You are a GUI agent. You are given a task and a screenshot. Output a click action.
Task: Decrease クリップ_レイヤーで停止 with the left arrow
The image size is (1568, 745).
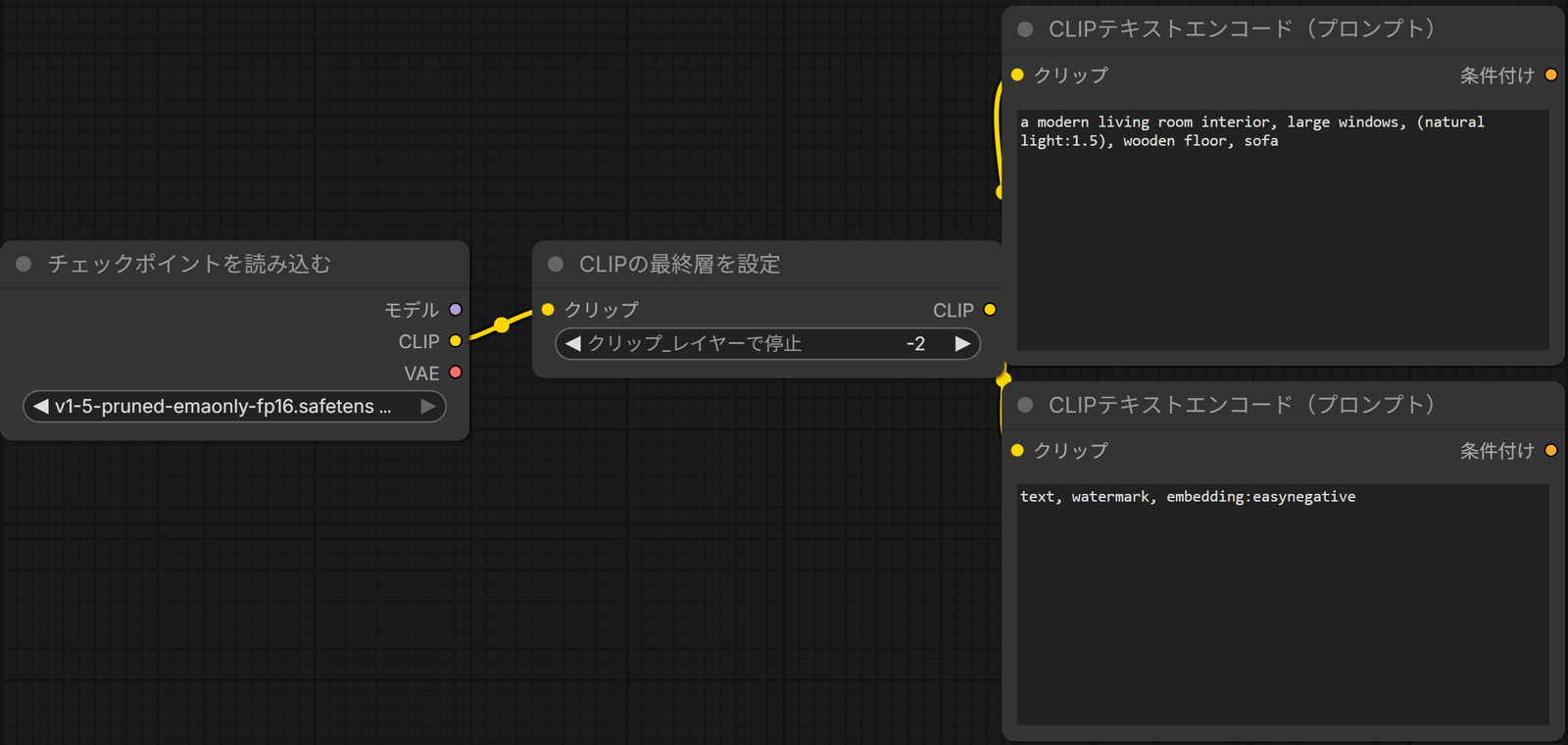pos(573,344)
